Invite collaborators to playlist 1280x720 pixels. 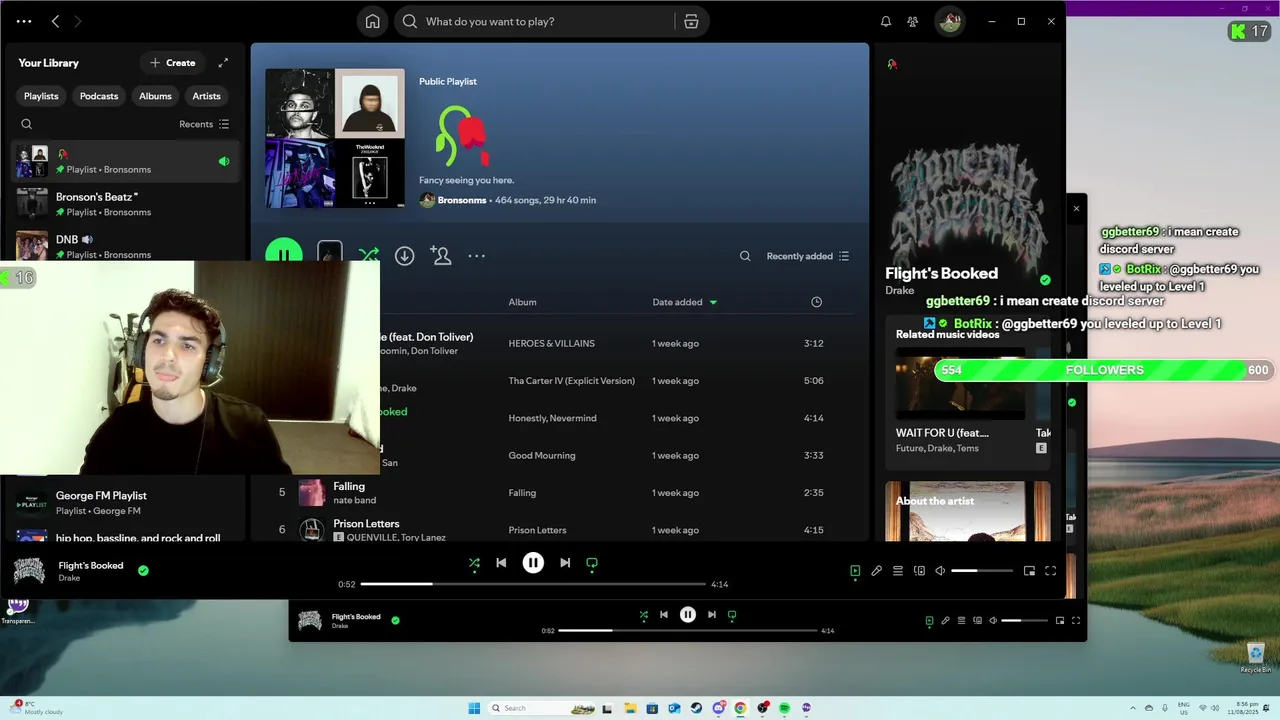coord(440,256)
